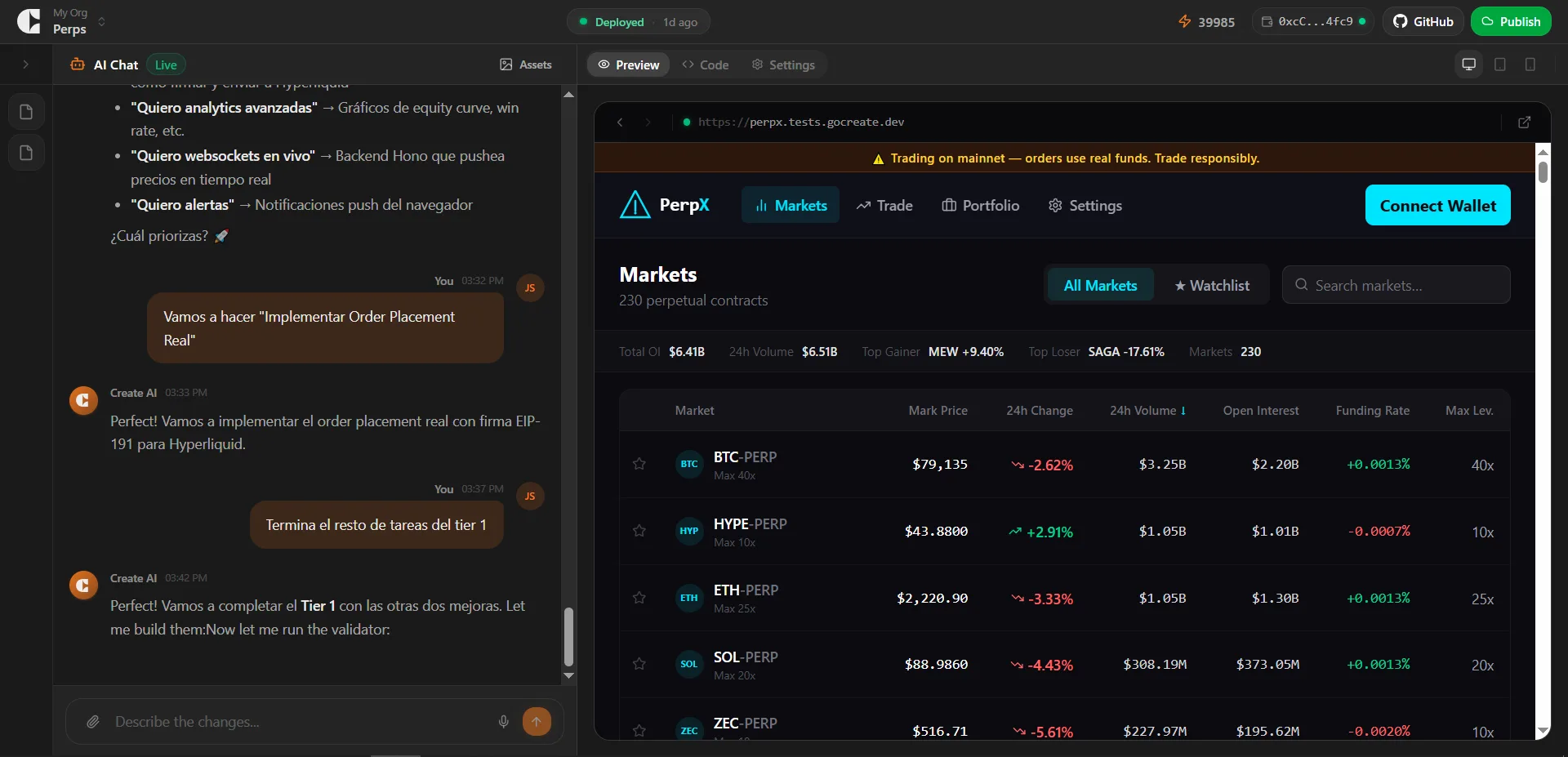Select mobile viewport preview
The image size is (1568, 757).
click(x=1530, y=65)
